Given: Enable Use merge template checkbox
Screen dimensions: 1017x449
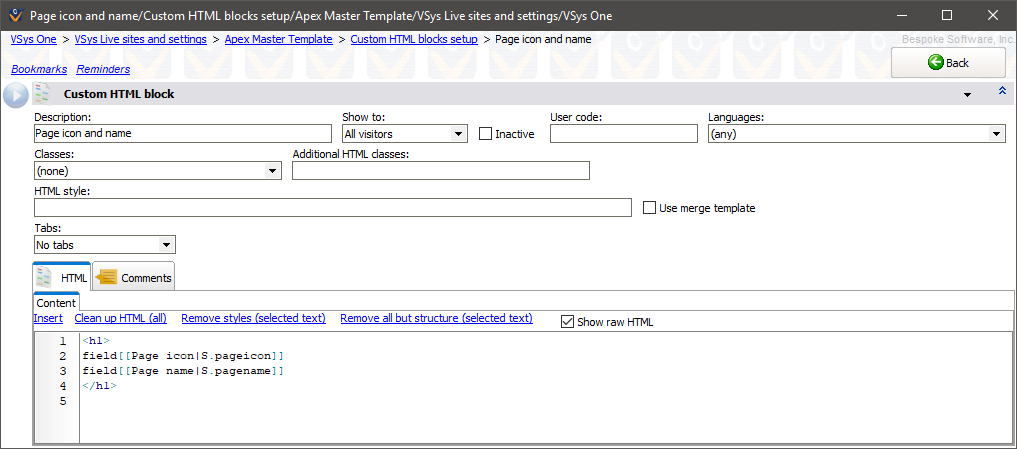Looking at the screenshot, I should 650,208.
